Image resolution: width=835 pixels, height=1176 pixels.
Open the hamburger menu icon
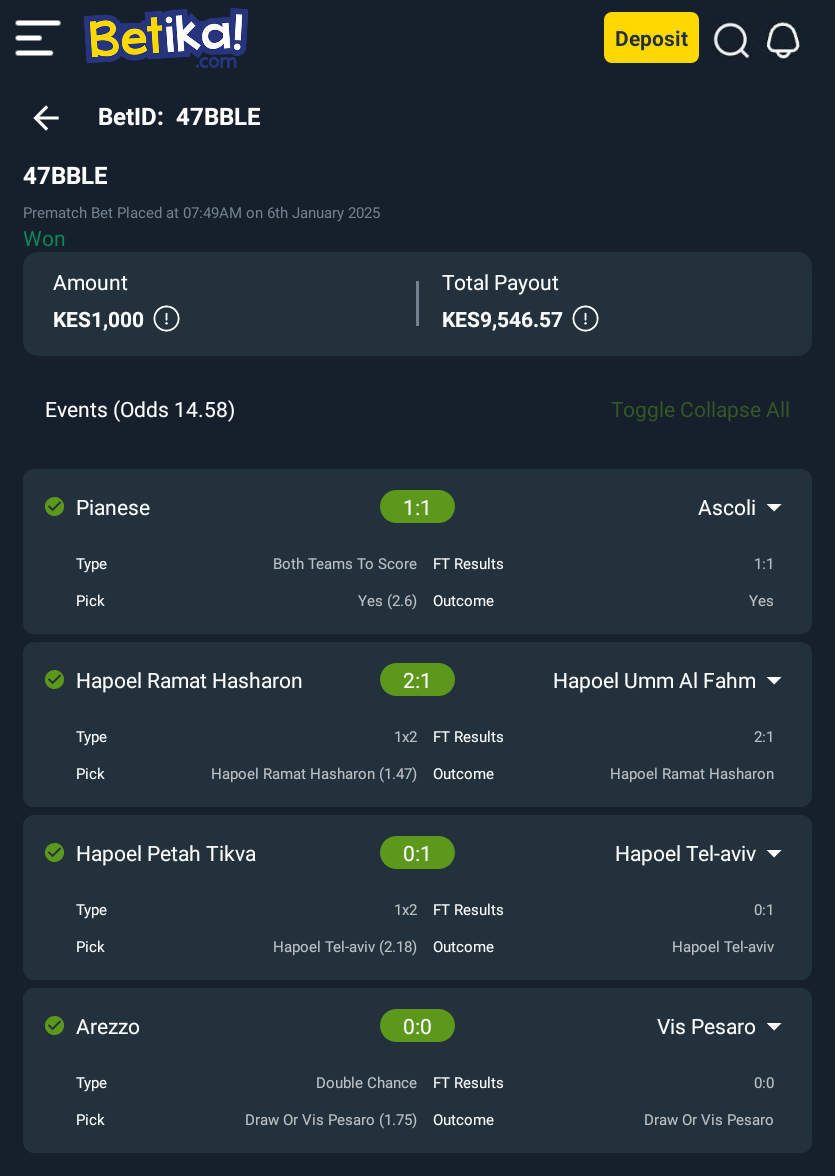38,38
